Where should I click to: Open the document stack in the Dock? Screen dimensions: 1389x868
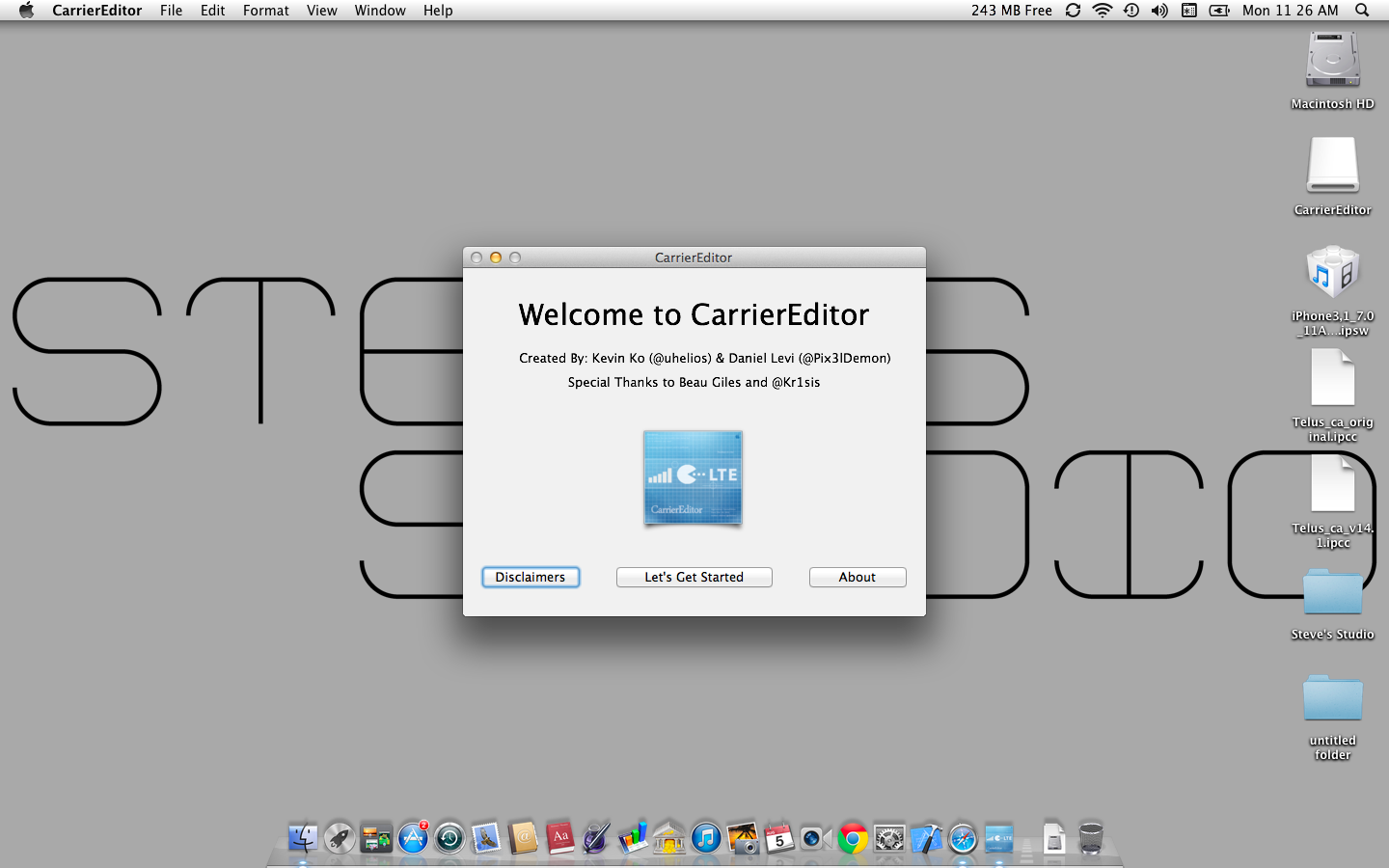[1054, 837]
